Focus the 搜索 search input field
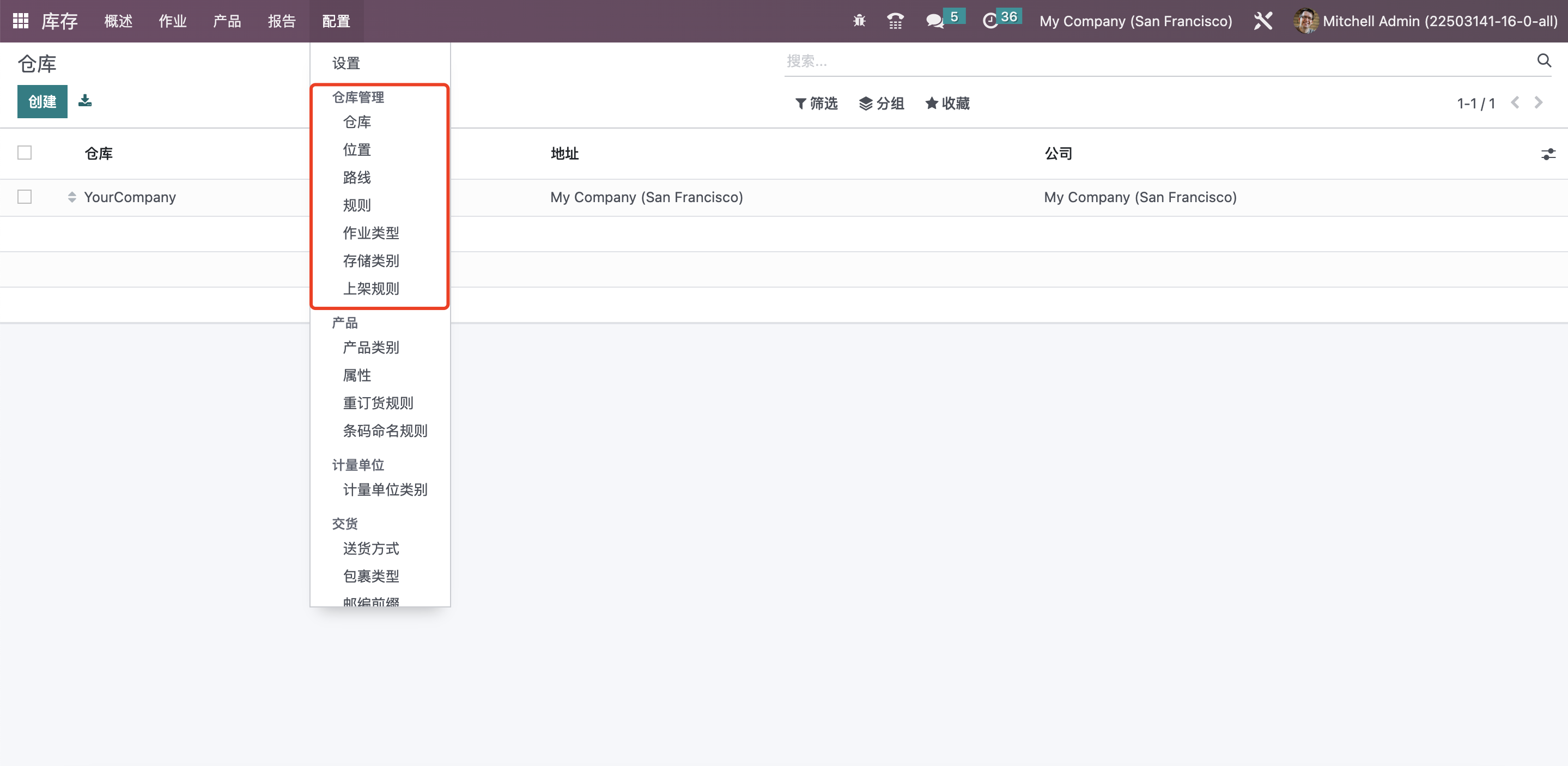Image resolution: width=1568 pixels, height=766 pixels. (x=1157, y=61)
